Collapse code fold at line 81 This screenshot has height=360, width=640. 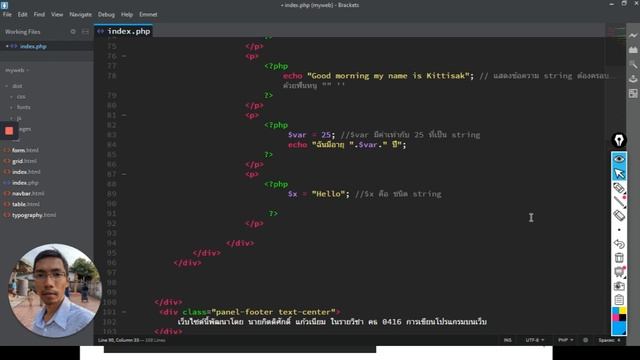pyautogui.click(x=124, y=115)
